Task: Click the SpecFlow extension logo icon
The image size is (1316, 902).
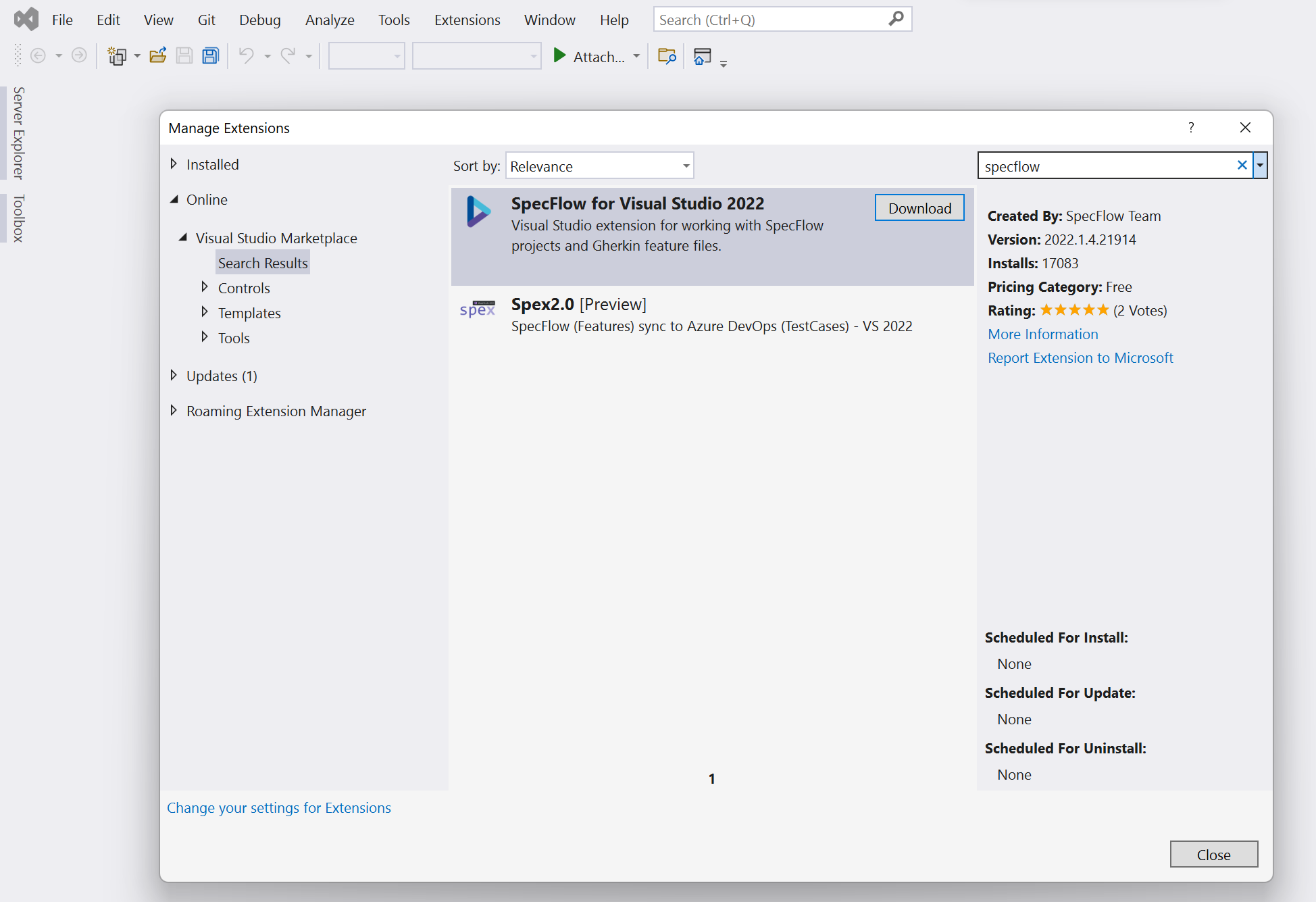Action: click(x=478, y=211)
